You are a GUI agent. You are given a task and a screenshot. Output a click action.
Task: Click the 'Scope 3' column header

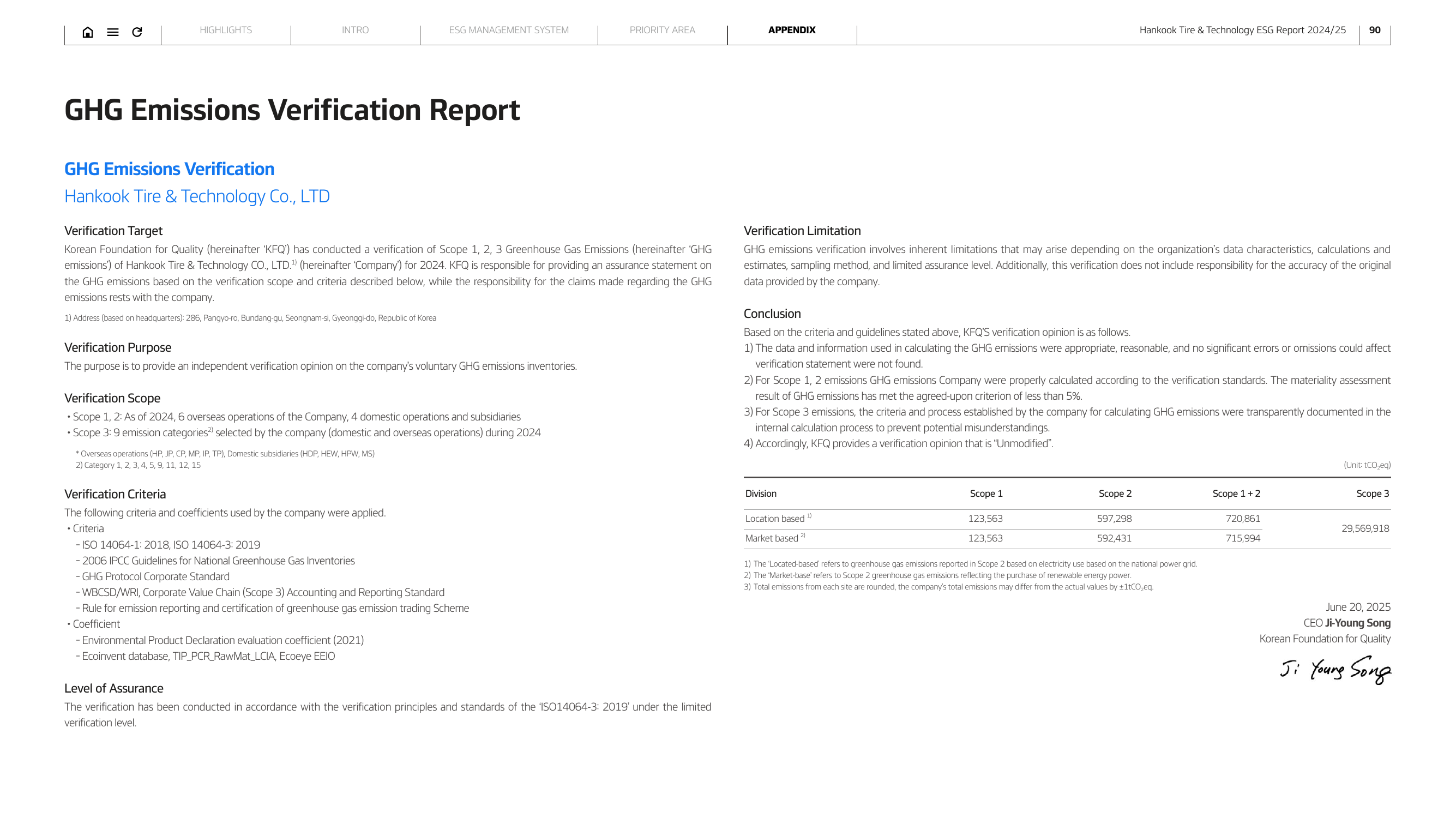[1373, 494]
